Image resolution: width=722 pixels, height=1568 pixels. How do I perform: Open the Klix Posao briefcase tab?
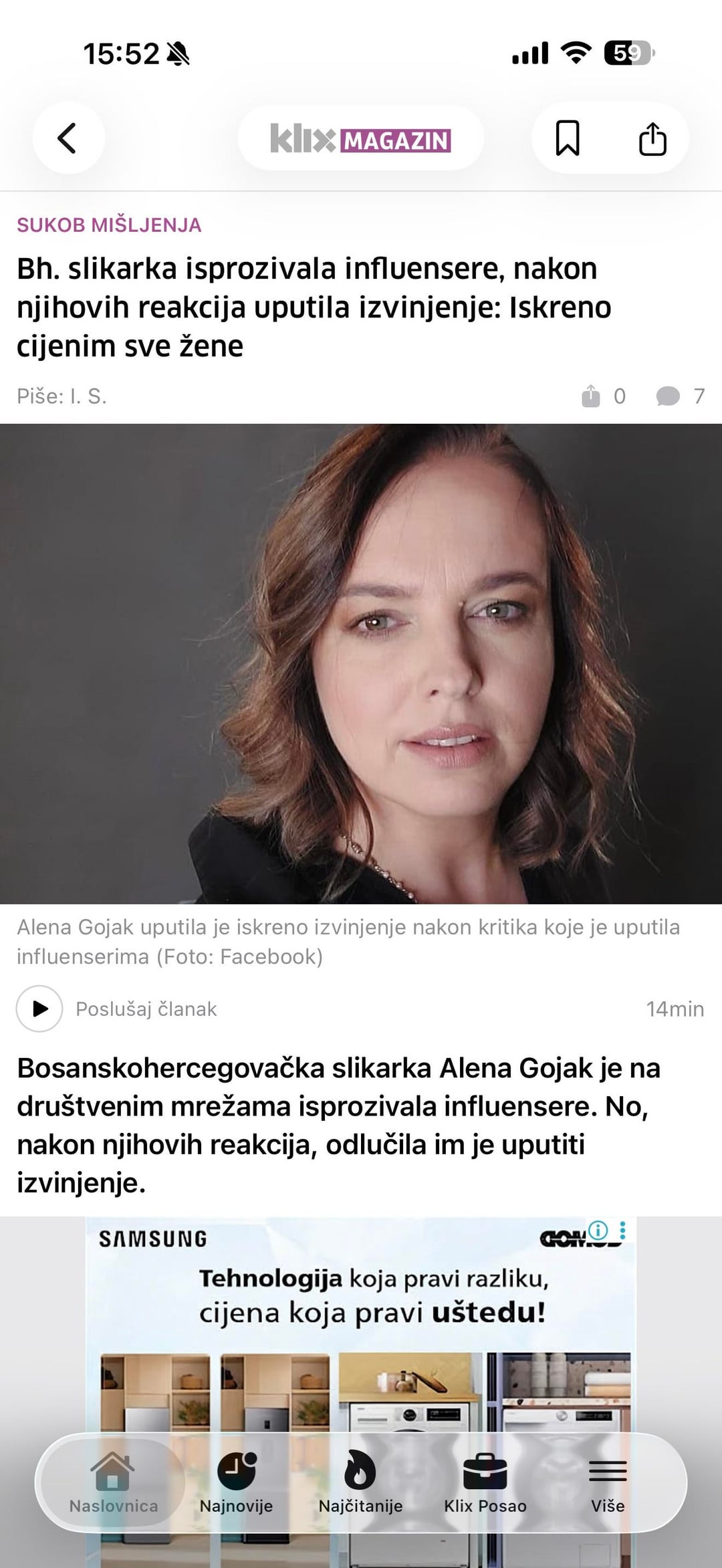click(x=485, y=1482)
